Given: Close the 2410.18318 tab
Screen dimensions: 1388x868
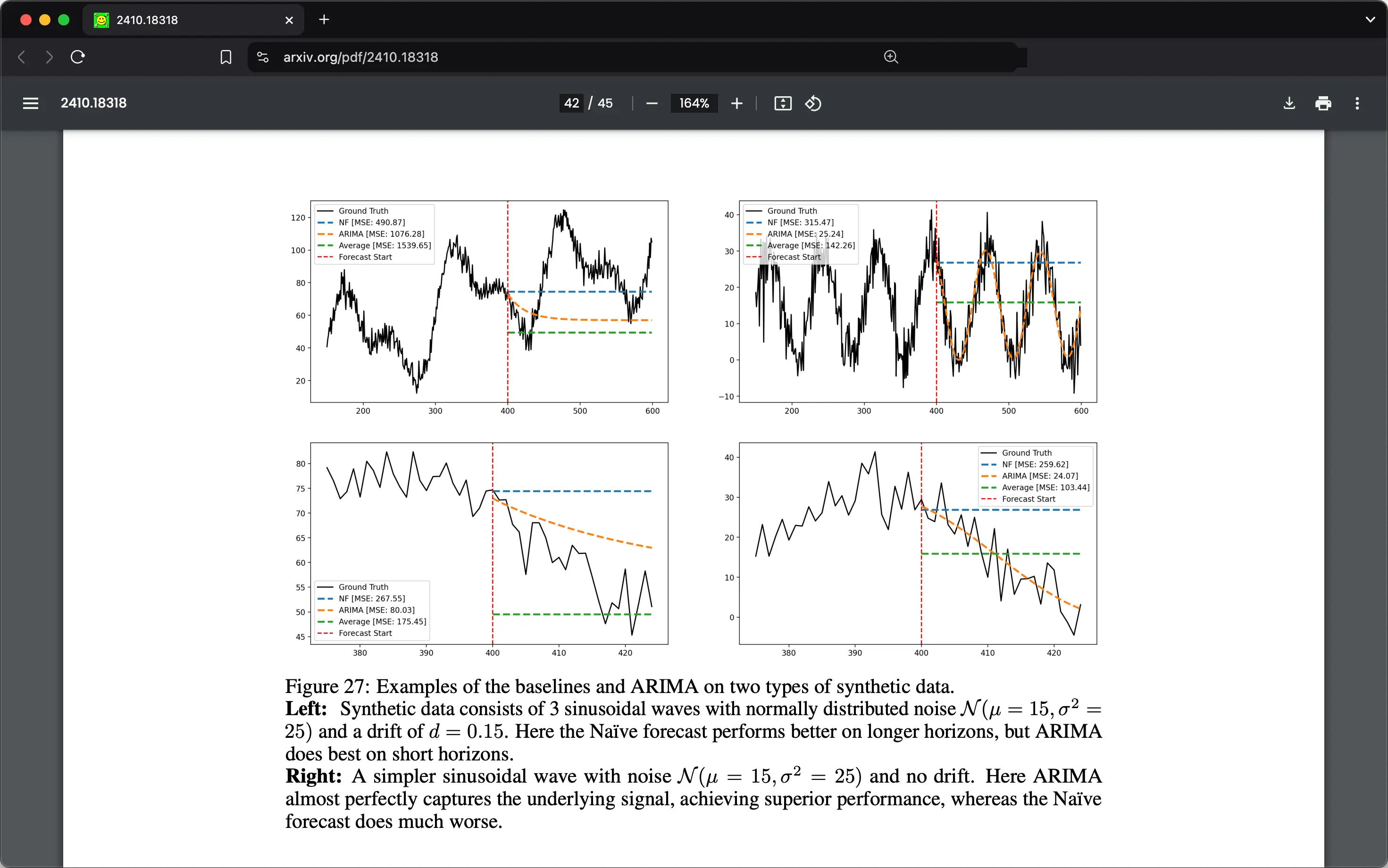Looking at the screenshot, I should tap(289, 20).
